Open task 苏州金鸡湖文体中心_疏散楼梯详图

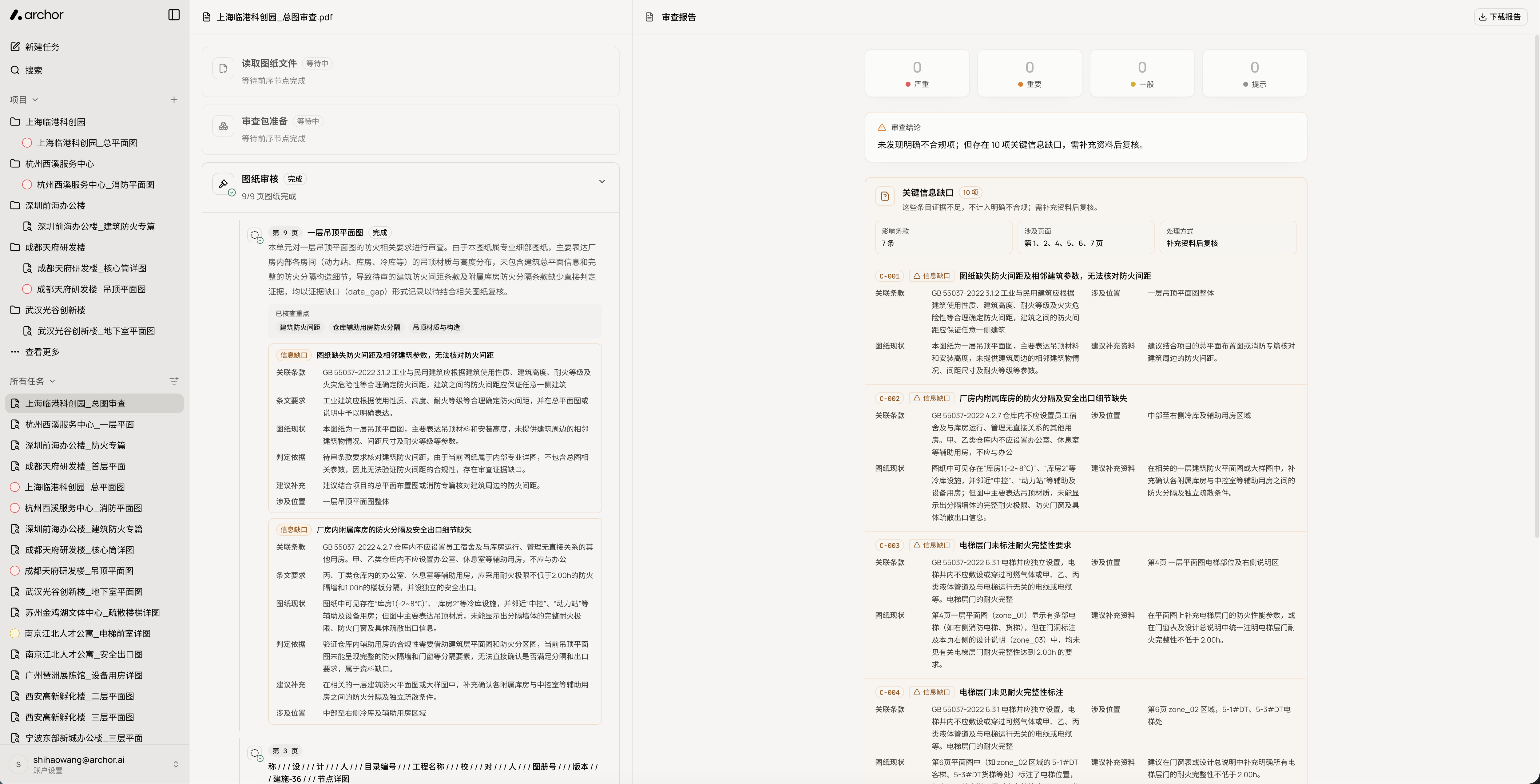tap(94, 612)
